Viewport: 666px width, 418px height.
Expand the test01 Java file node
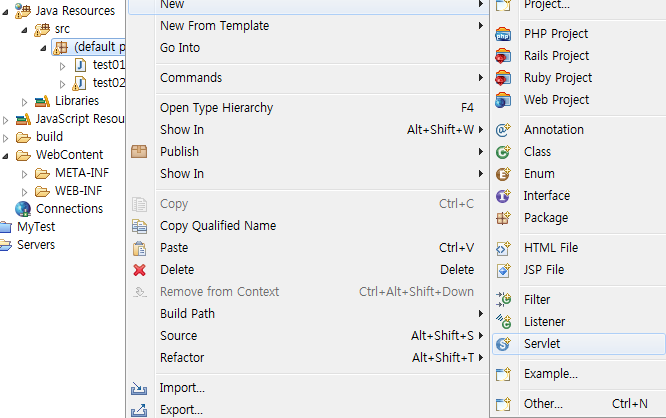pyautogui.click(x=62, y=66)
